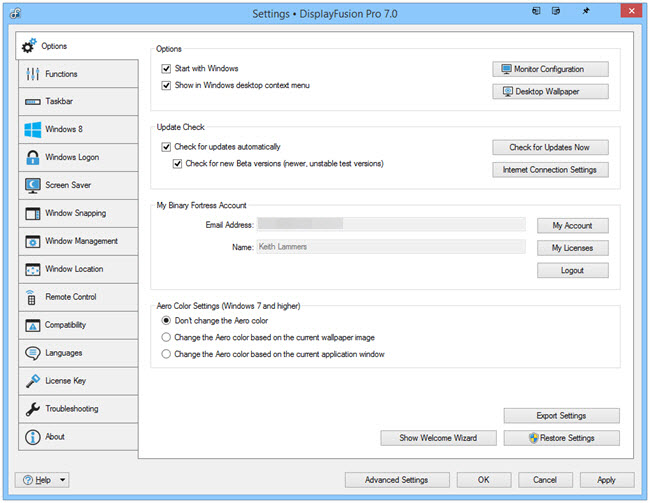Open the Windows 8 settings tab
This screenshot has width=650, height=503.
(x=78, y=129)
